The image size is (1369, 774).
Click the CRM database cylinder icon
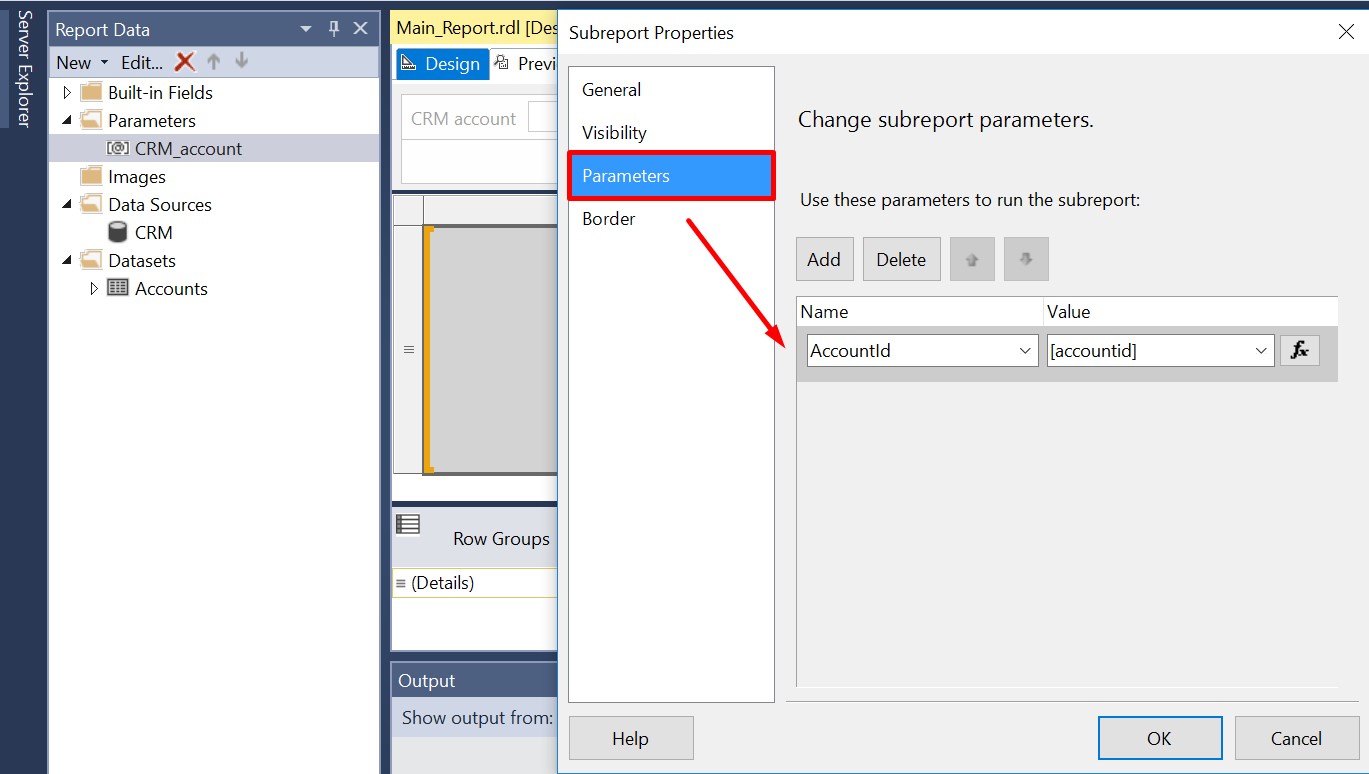click(118, 232)
